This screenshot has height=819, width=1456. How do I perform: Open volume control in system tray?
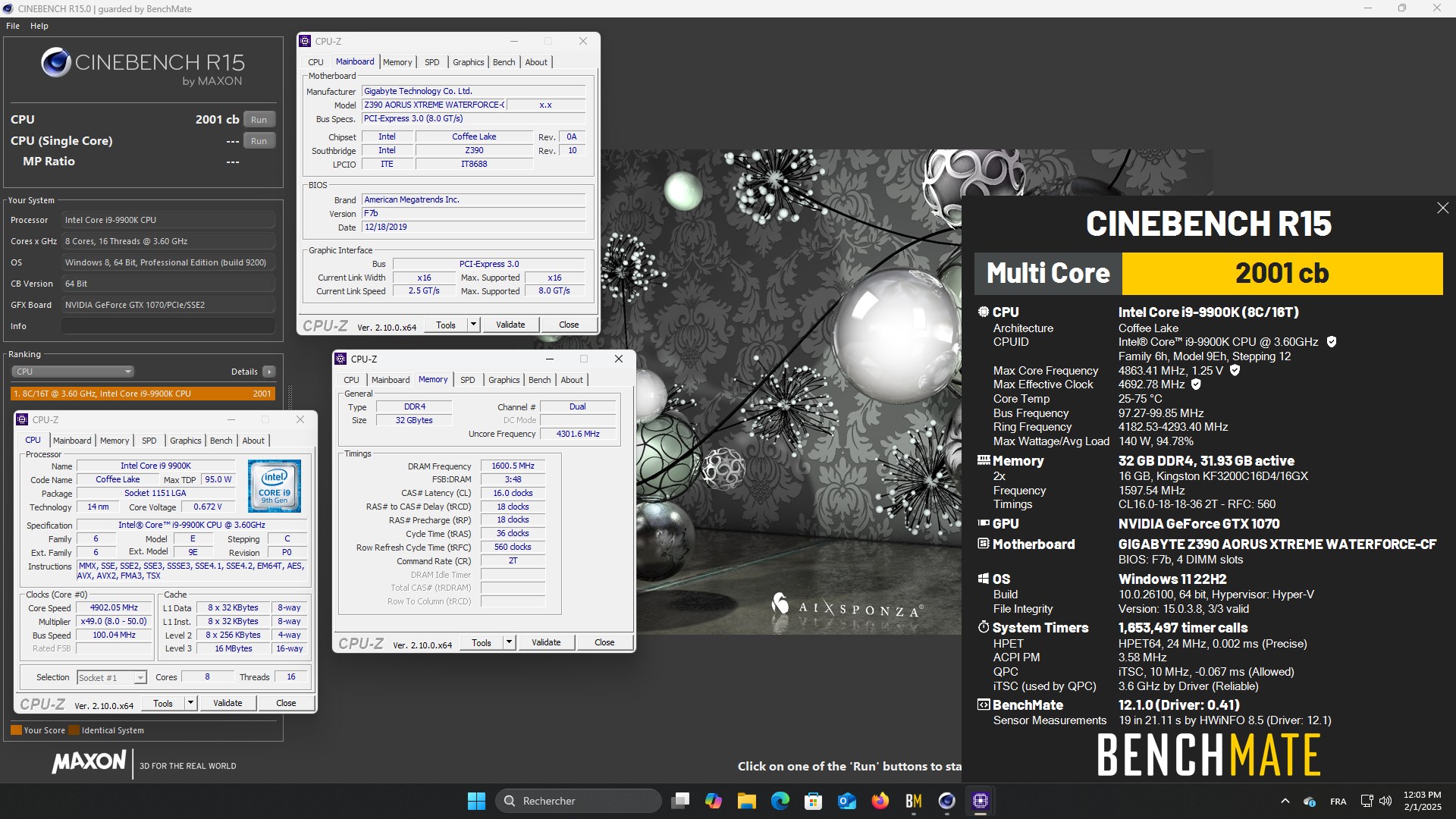[x=1385, y=801]
